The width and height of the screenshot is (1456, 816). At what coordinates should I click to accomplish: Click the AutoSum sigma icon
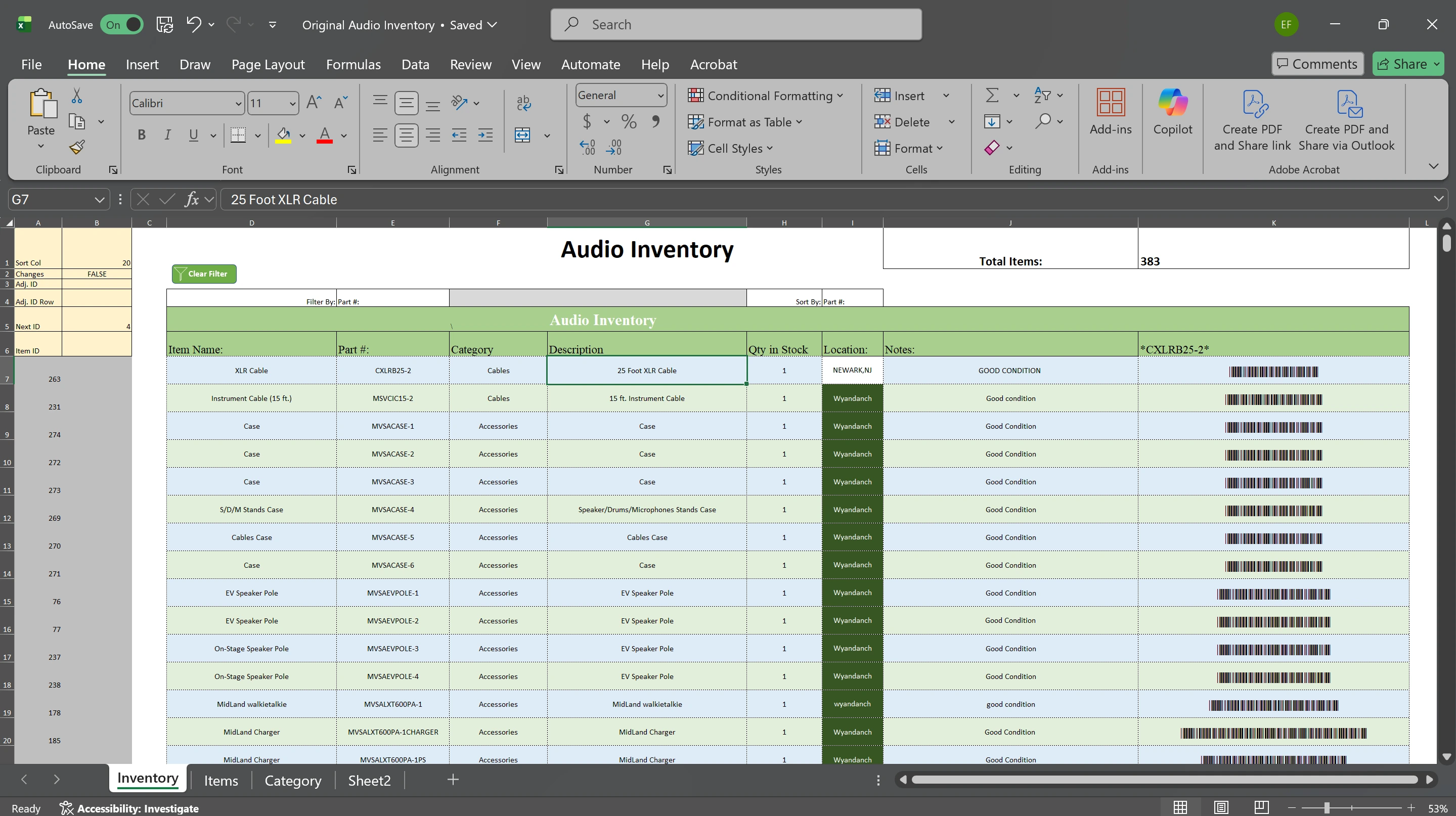[993, 95]
